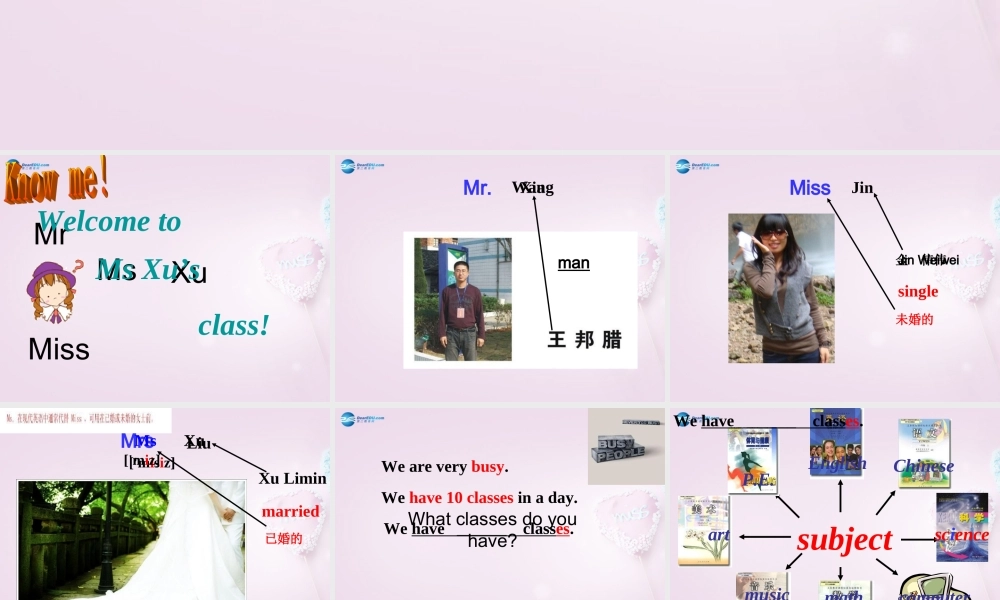Click the logo on the Mr. Wang slide
Image resolution: width=1000 pixels, height=600 pixels.
coord(362,166)
